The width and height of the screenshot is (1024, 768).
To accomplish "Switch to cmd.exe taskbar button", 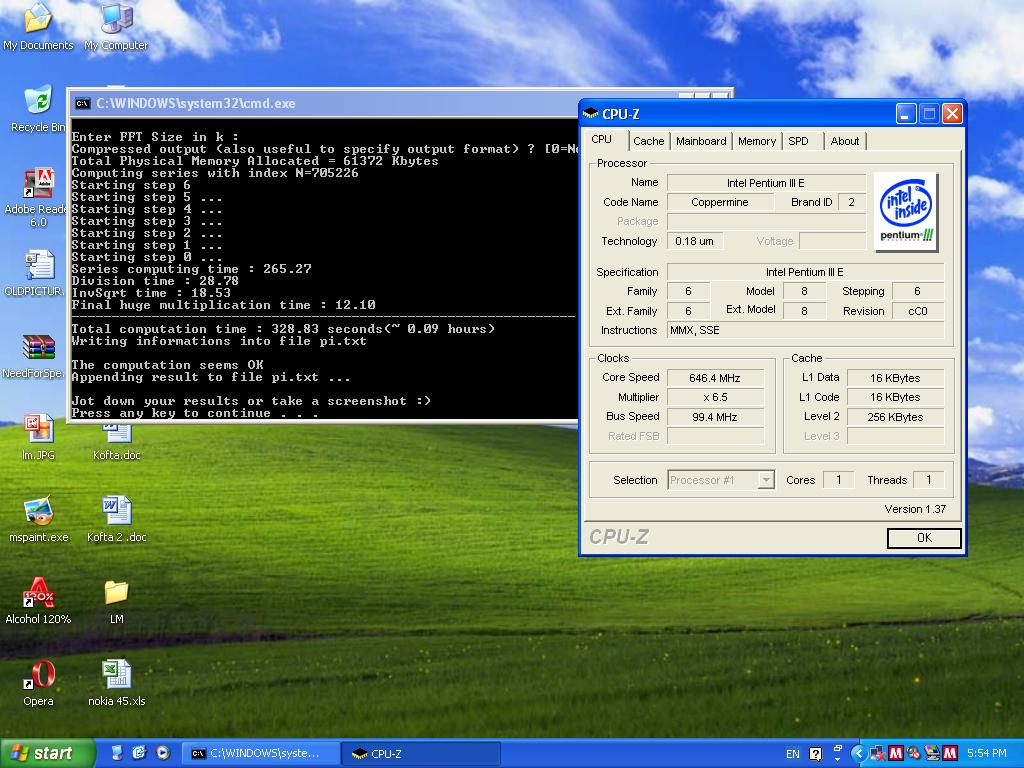I will point(260,754).
